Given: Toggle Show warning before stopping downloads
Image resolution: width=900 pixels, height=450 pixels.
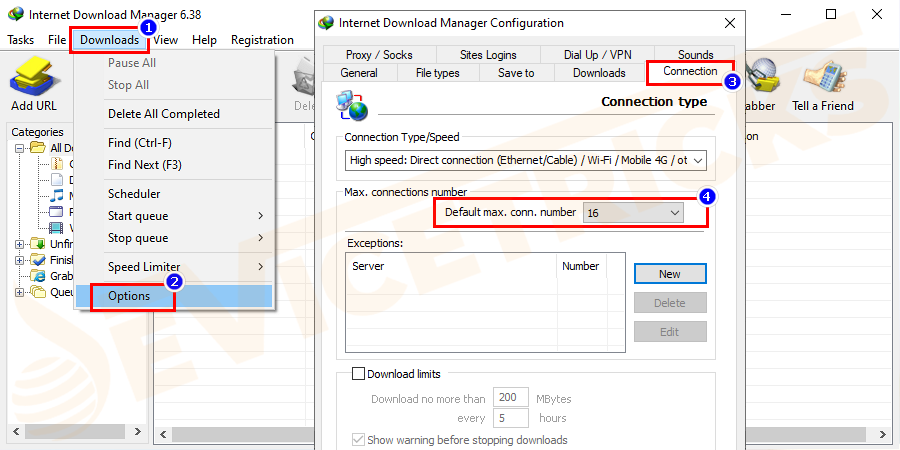Looking at the screenshot, I should point(358,440).
